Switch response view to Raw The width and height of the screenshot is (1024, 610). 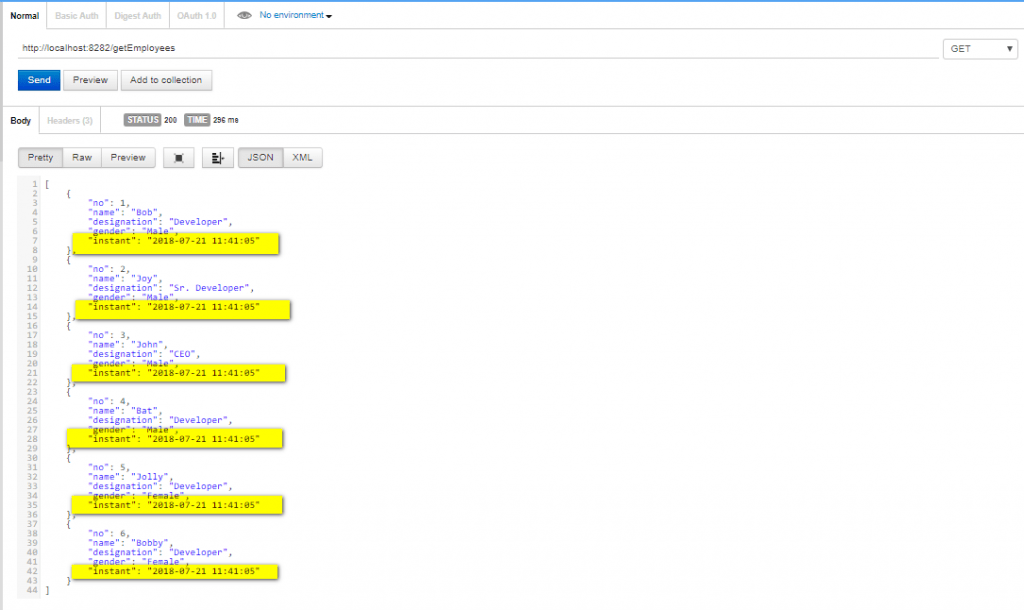point(81,157)
